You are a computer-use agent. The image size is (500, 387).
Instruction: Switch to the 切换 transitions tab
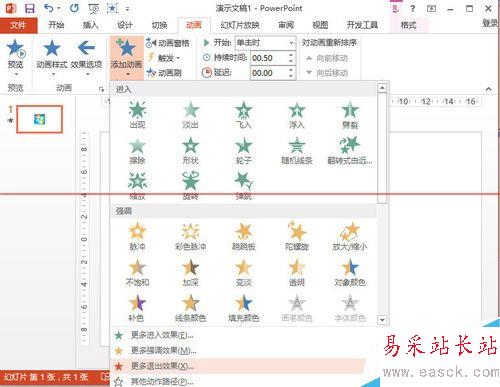click(x=159, y=25)
